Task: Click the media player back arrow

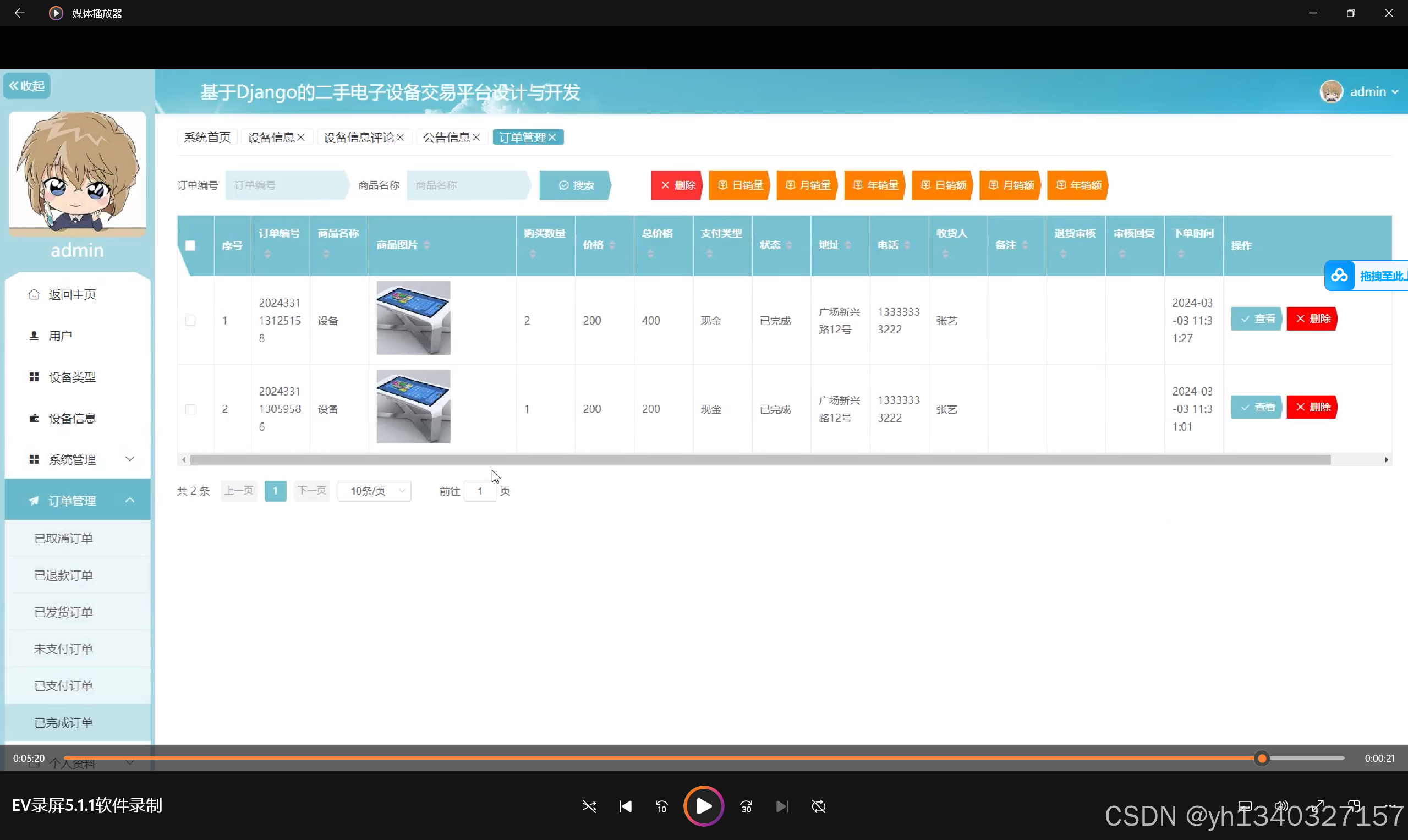Action: pyautogui.click(x=19, y=13)
